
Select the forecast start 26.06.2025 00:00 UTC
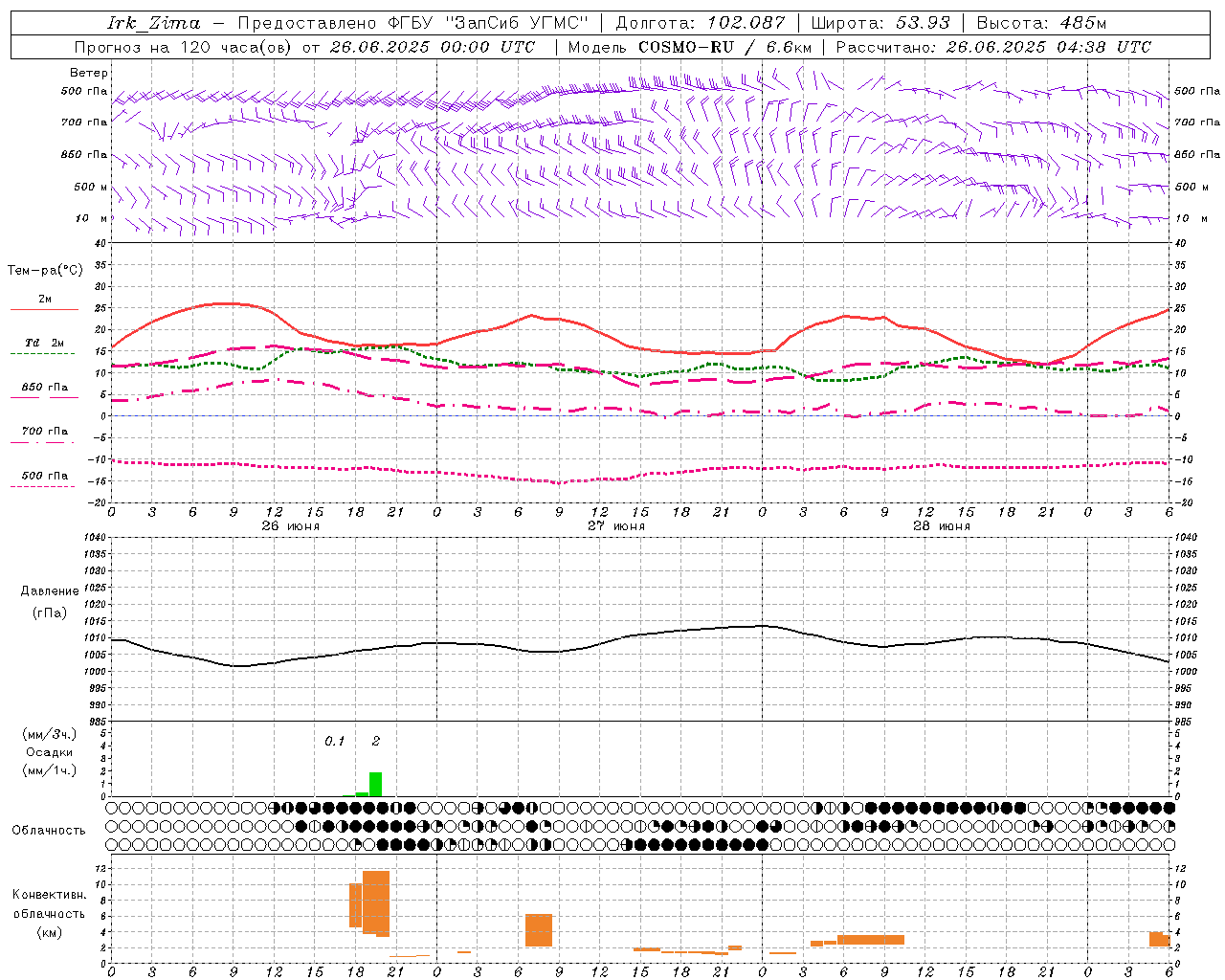(433, 47)
